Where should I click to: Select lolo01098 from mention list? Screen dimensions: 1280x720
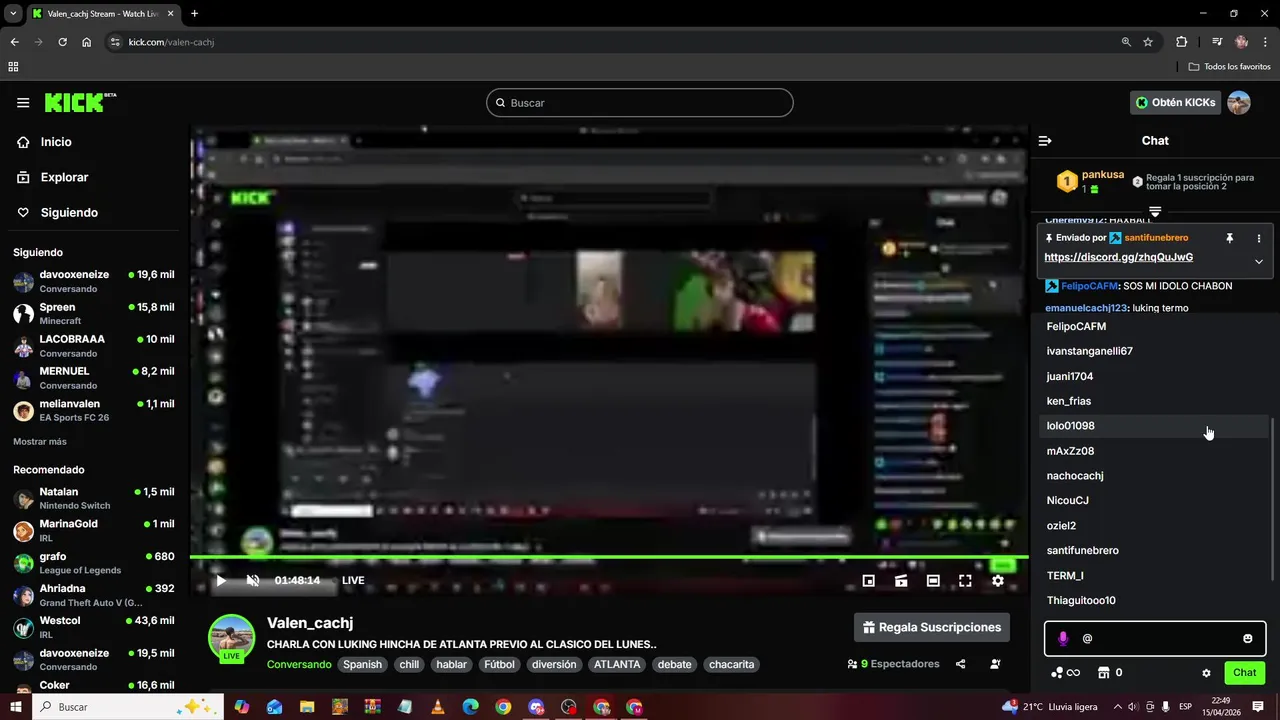pos(1155,426)
